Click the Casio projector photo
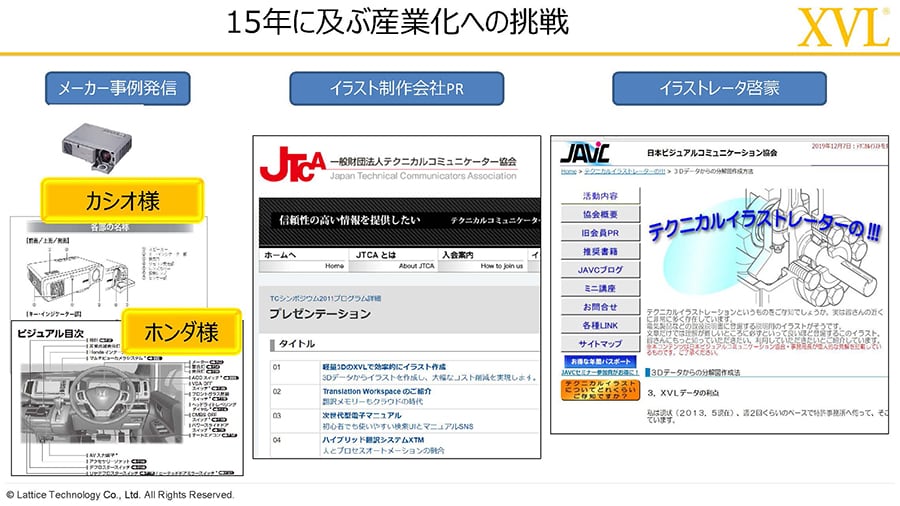The width and height of the screenshot is (900, 506). [97, 147]
